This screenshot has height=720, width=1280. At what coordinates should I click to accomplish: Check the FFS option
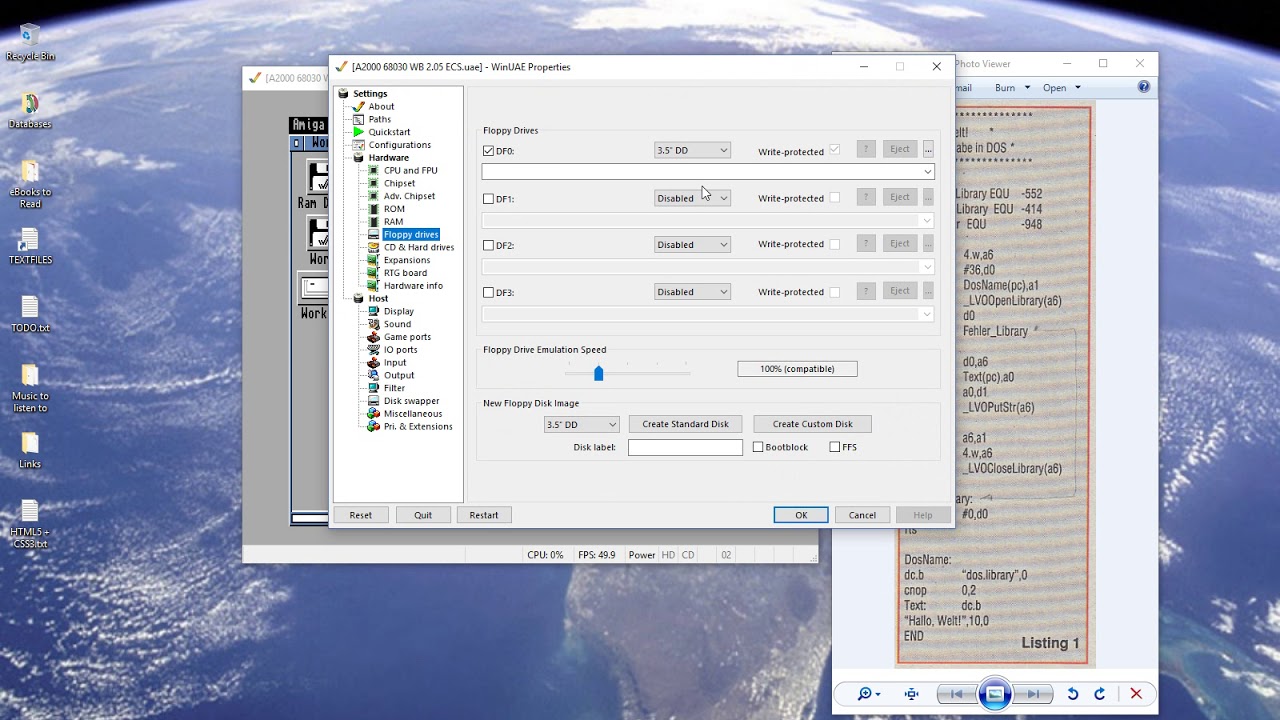tap(835, 447)
